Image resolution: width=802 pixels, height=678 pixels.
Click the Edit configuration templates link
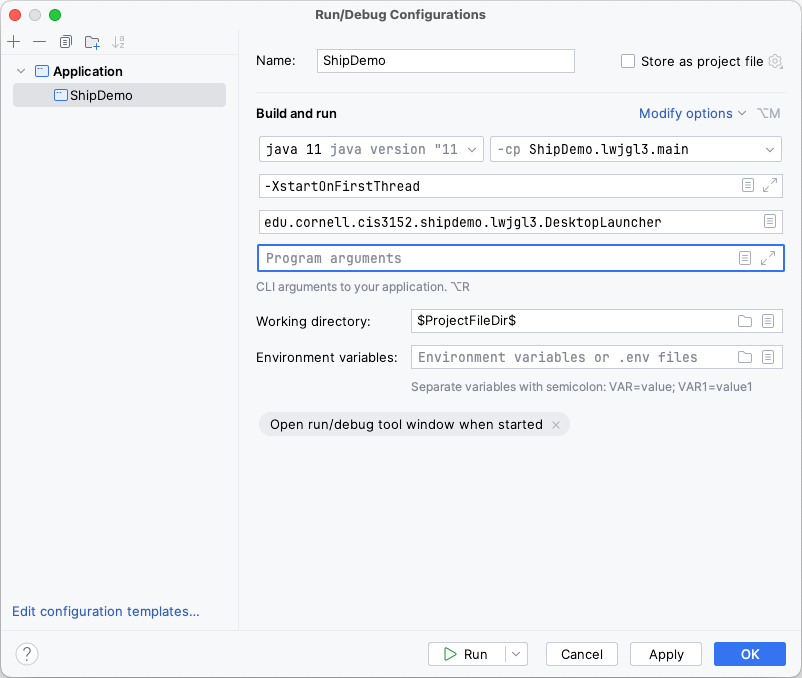pyautogui.click(x=106, y=611)
